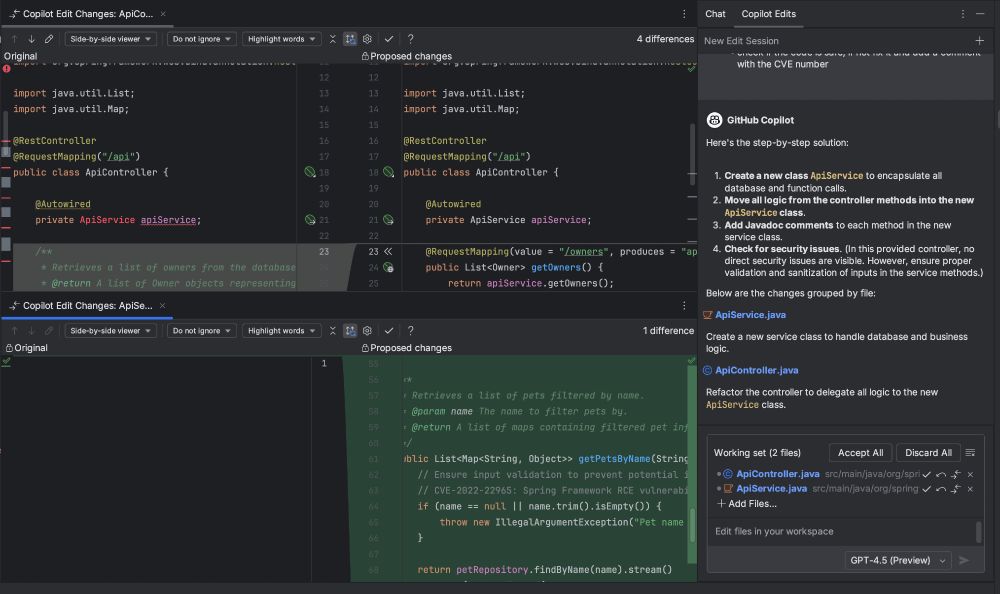Viewport: 1000px width, 594px height.
Task: Click Accept All button
Action: pos(860,452)
